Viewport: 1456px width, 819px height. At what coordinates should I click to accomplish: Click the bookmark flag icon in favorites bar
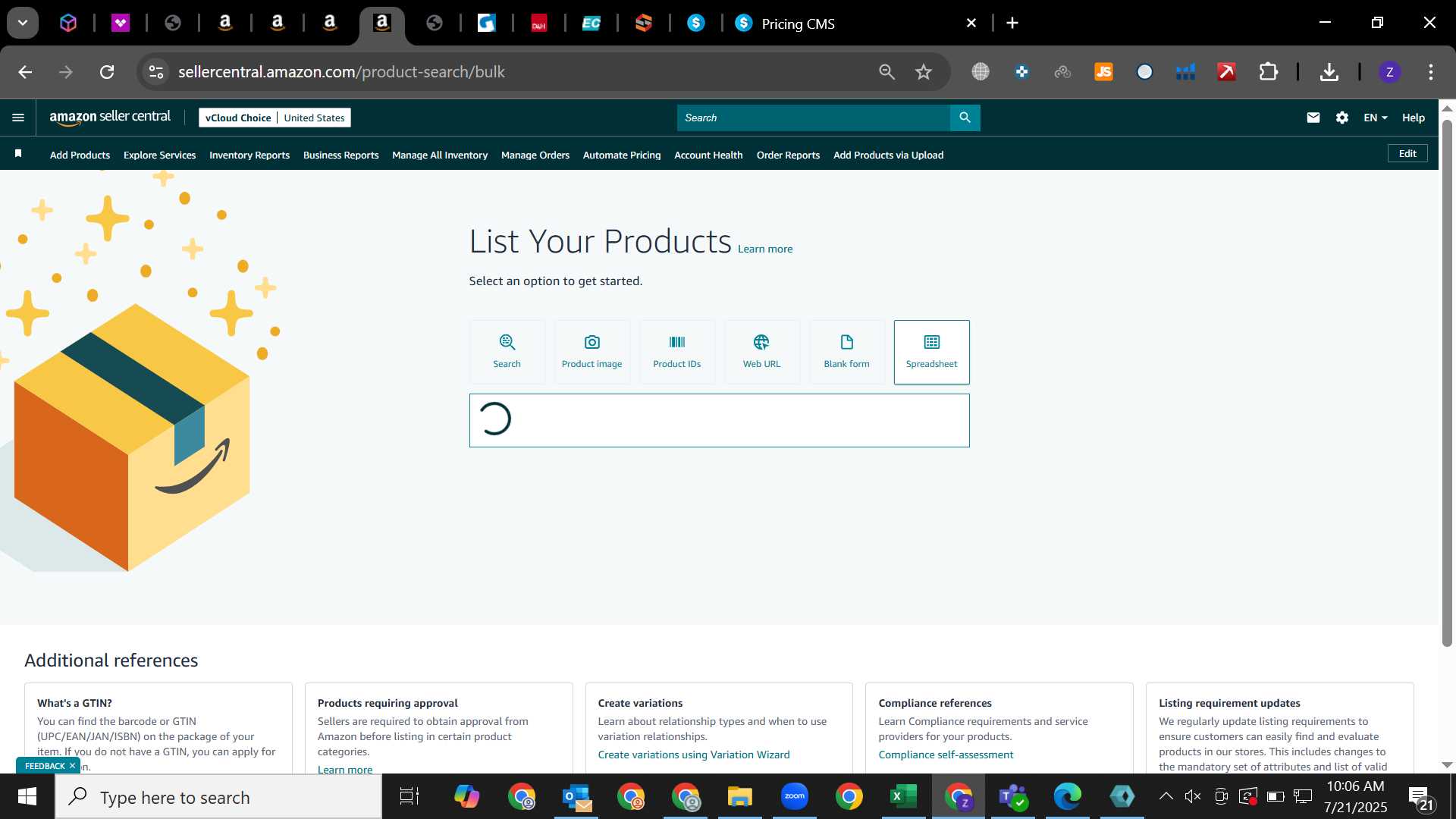click(18, 154)
